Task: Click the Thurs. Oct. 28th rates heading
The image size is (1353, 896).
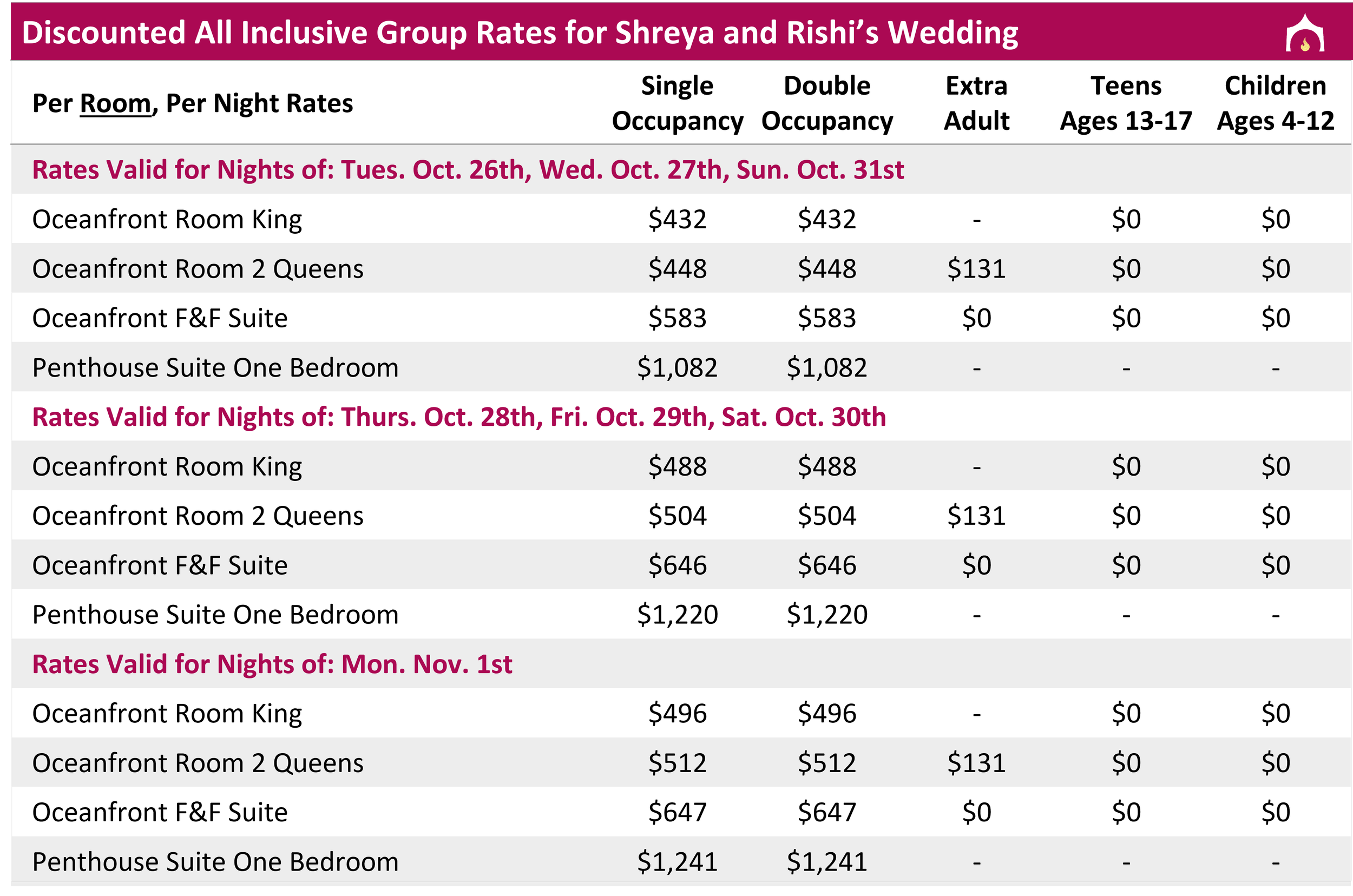Action: pyautogui.click(x=459, y=417)
